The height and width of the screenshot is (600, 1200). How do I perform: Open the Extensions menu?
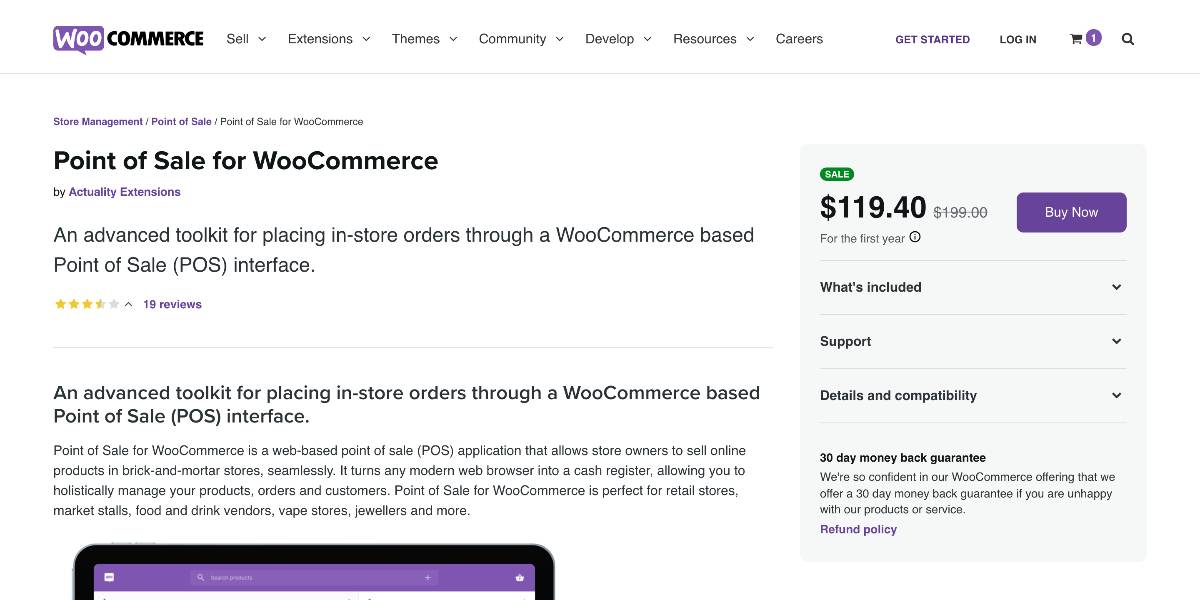(329, 39)
